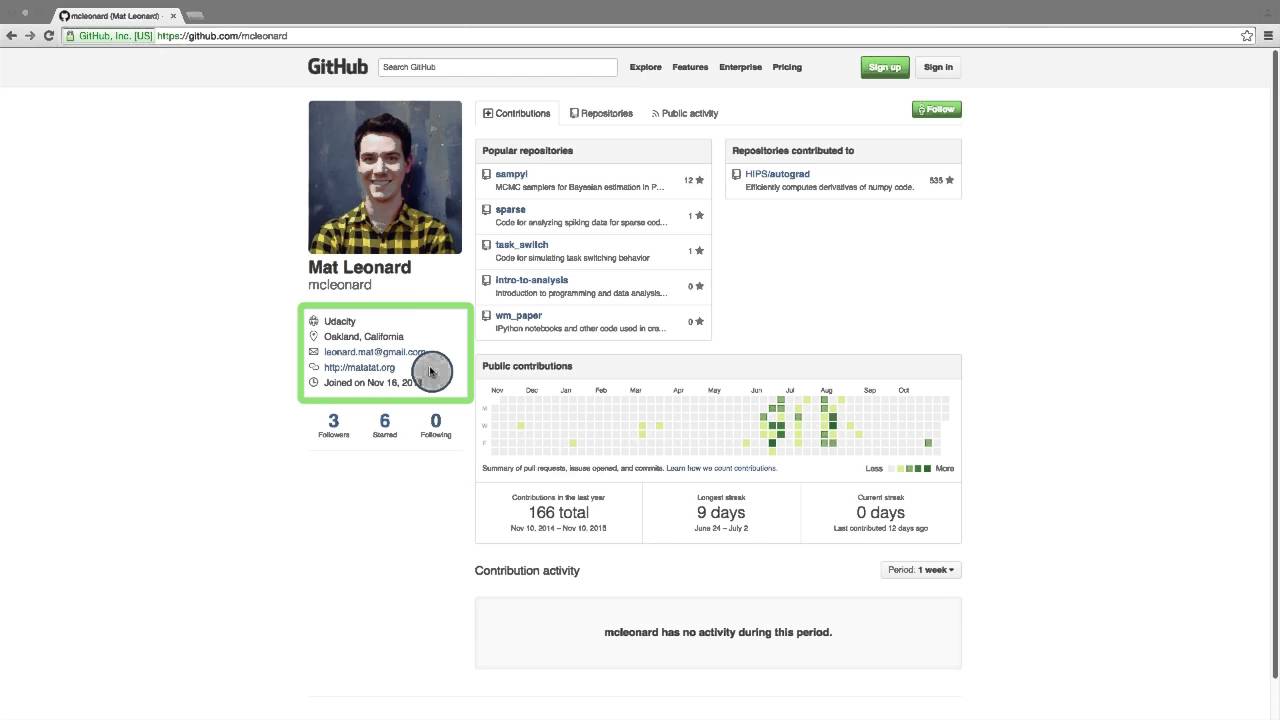1280x720 pixels.
Task: Click the '166 total' contributions figure
Action: tap(558, 512)
